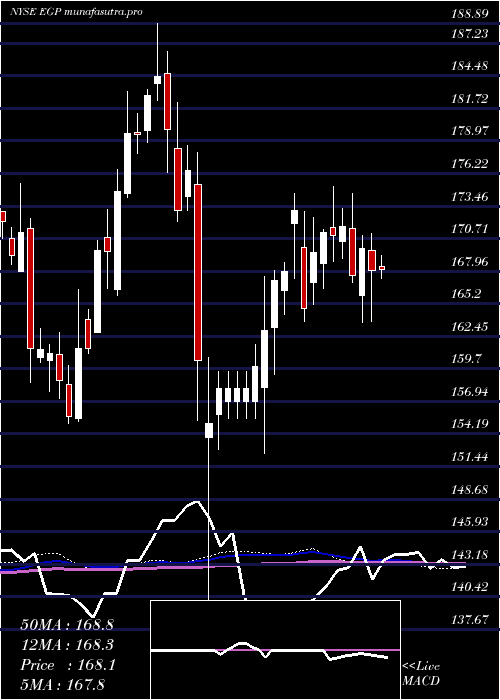Click the 184.48 price axis label
This screenshot has height=700, width=500.
pos(469,66)
